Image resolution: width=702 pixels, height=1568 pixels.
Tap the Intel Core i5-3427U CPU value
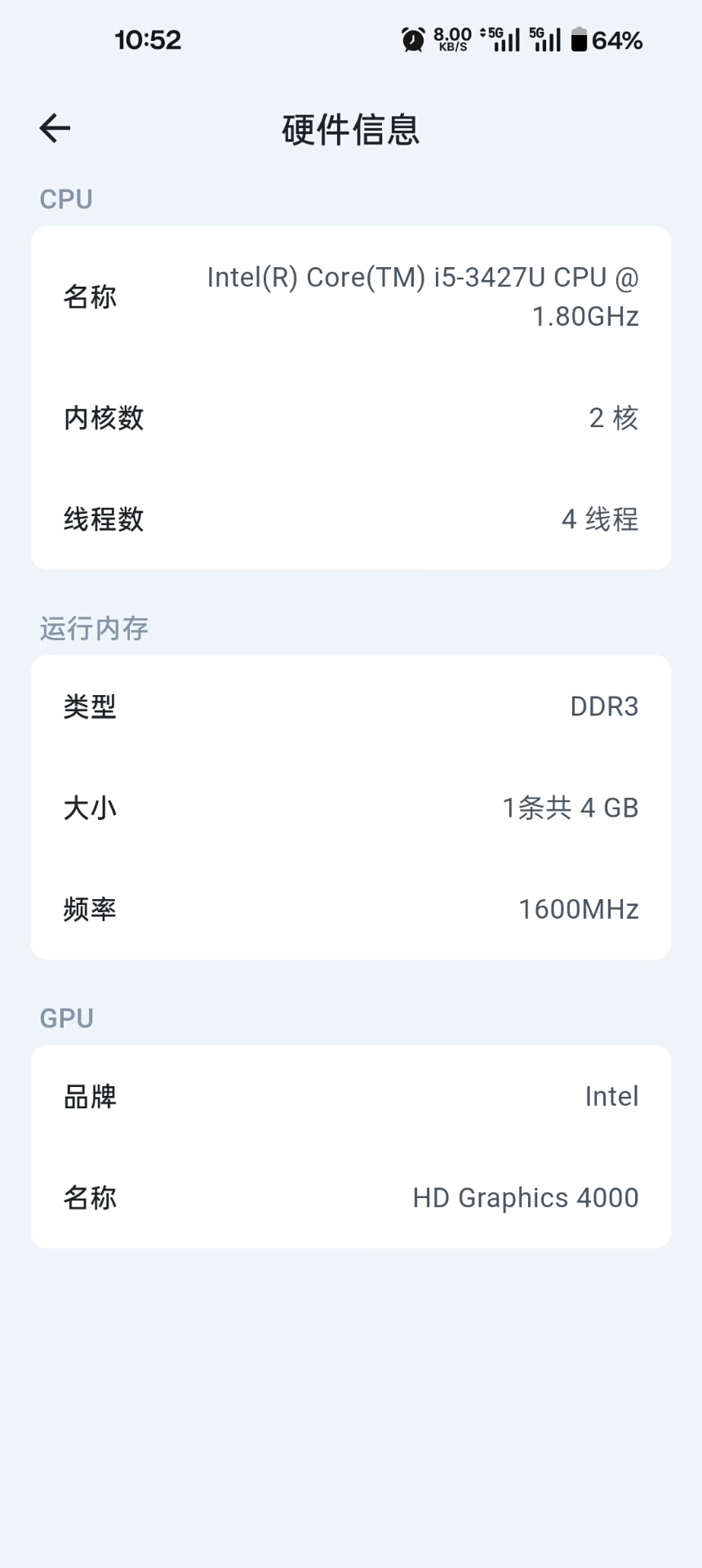[x=423, y=296]
